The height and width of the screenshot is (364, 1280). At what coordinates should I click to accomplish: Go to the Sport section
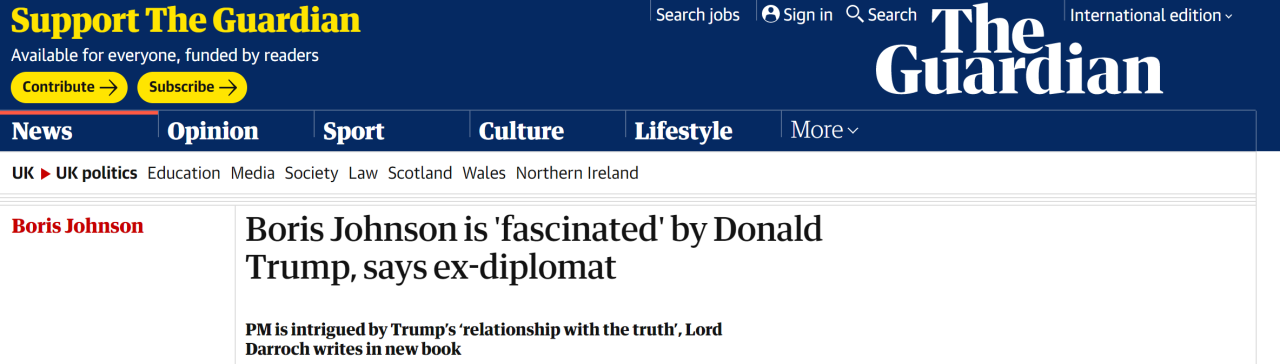coord(354,131)
